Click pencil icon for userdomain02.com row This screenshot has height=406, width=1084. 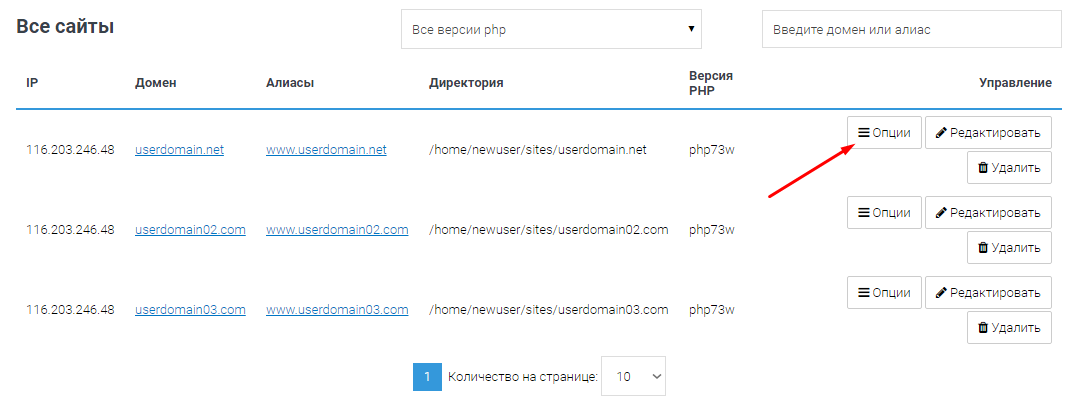[x=941, y=213]
